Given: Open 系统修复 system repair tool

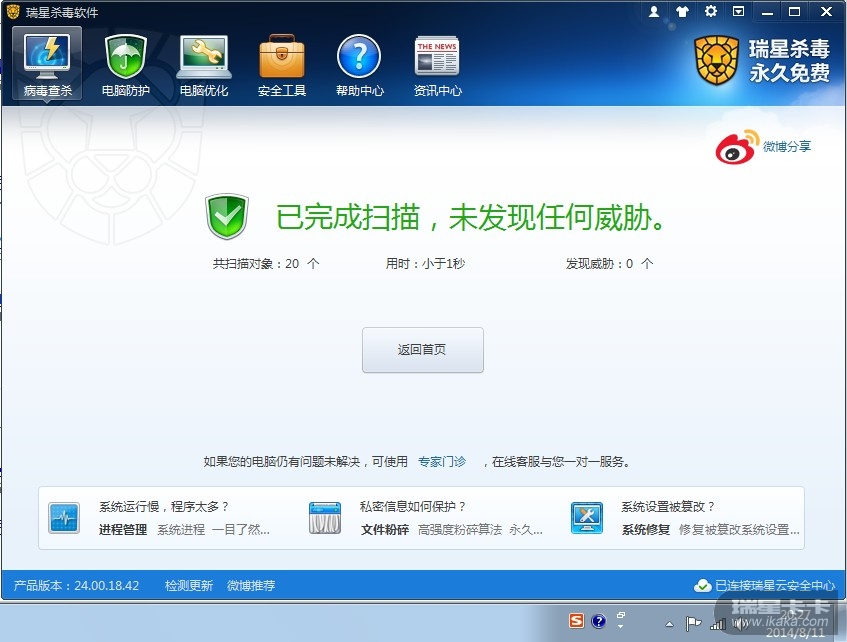Looking at the screenshot, I should tap(646, 530).
